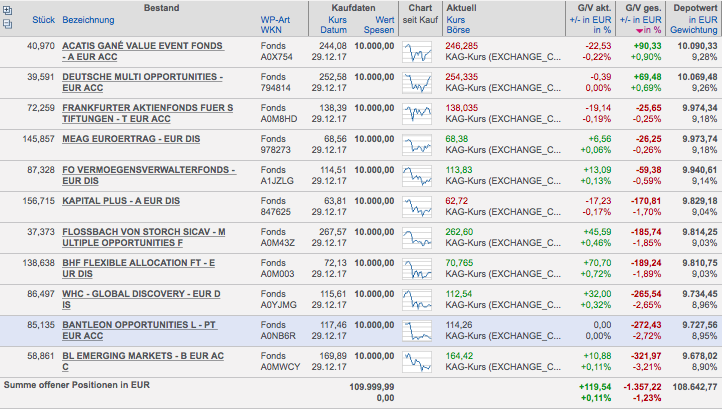Screen dimensions: 722x409
Task: Select WKN 794814 text
Action: [x=275, y=88]
